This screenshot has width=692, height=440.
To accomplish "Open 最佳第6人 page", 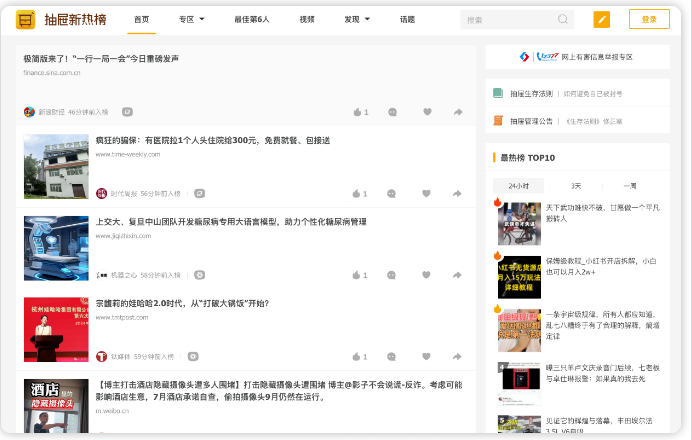I will point(252,19).
